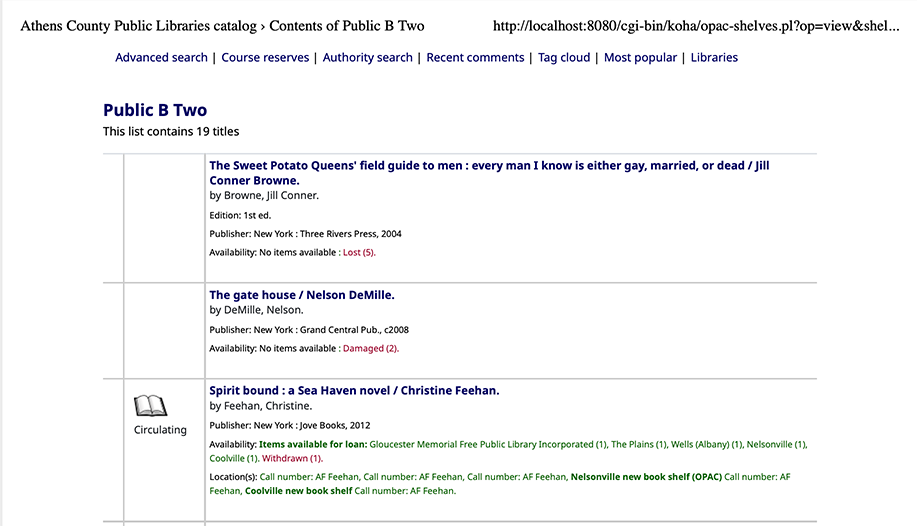
Task: Click the Public B Two list heading
Action: point(155,110)
